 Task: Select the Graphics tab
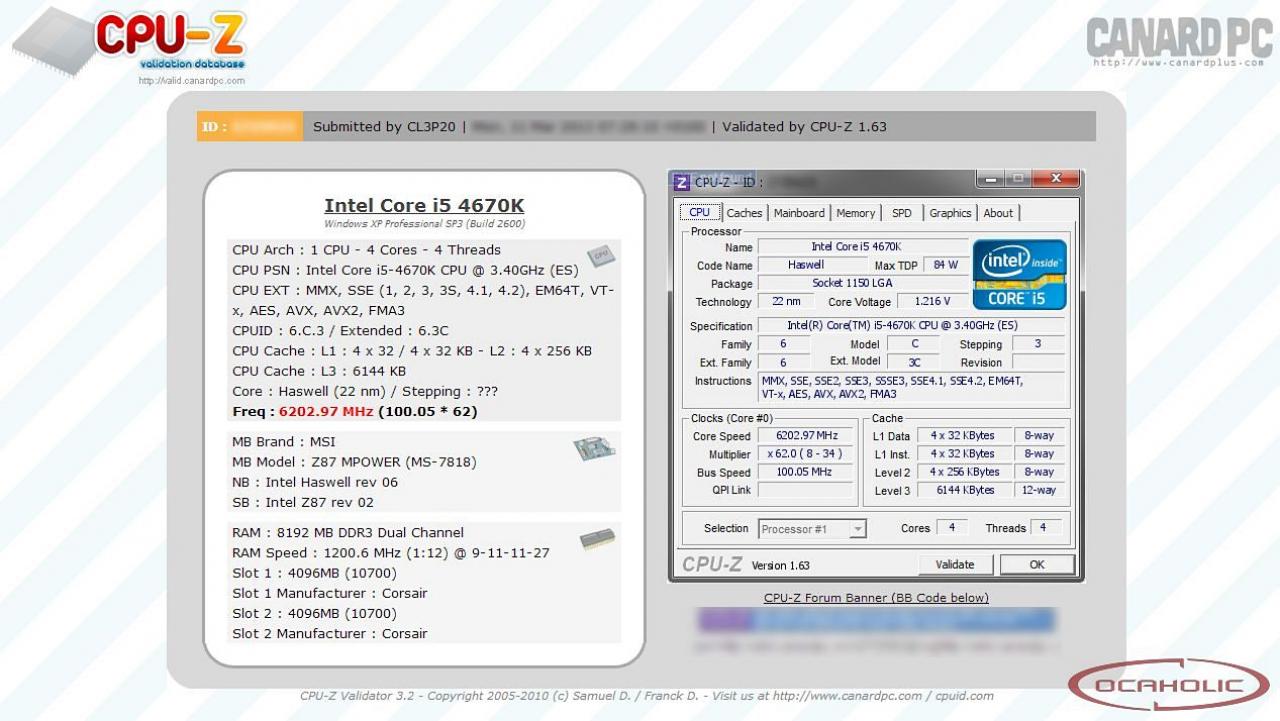950,213
